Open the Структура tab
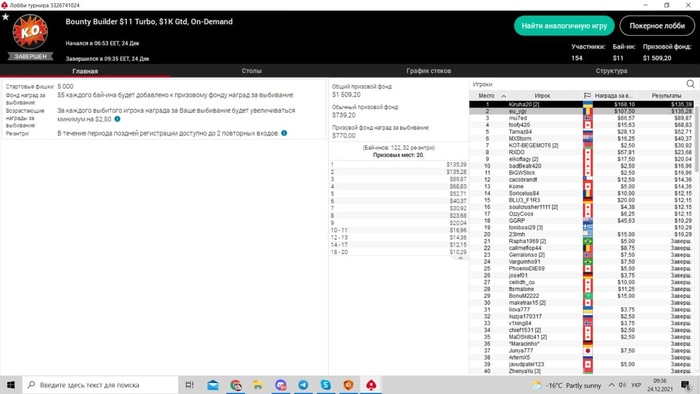The image size is (700, 394). 611,71
